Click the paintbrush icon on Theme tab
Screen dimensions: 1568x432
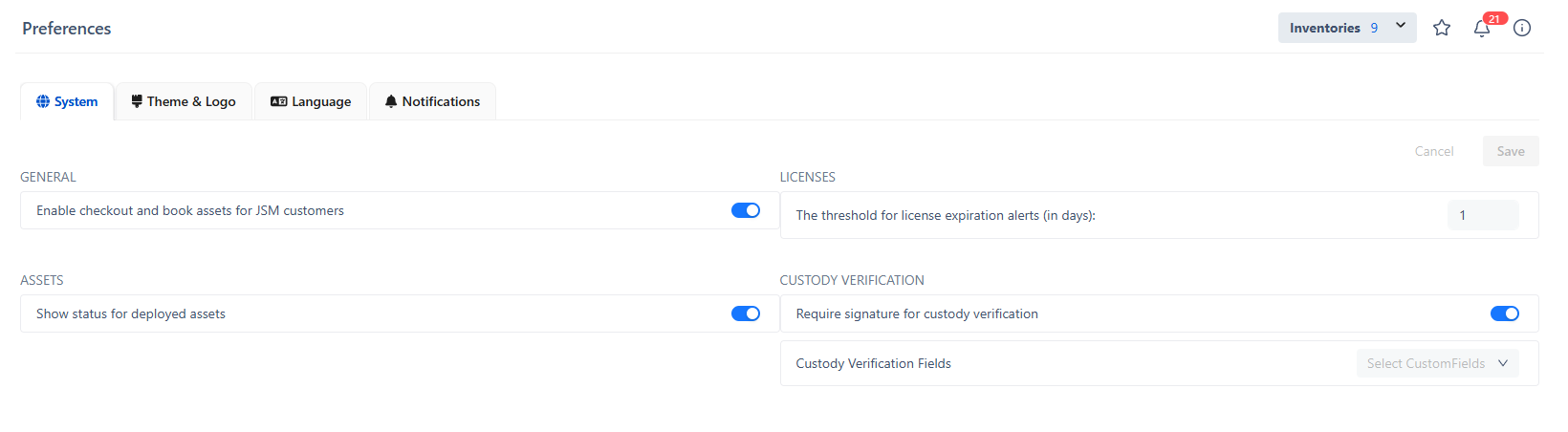[137, 101]
